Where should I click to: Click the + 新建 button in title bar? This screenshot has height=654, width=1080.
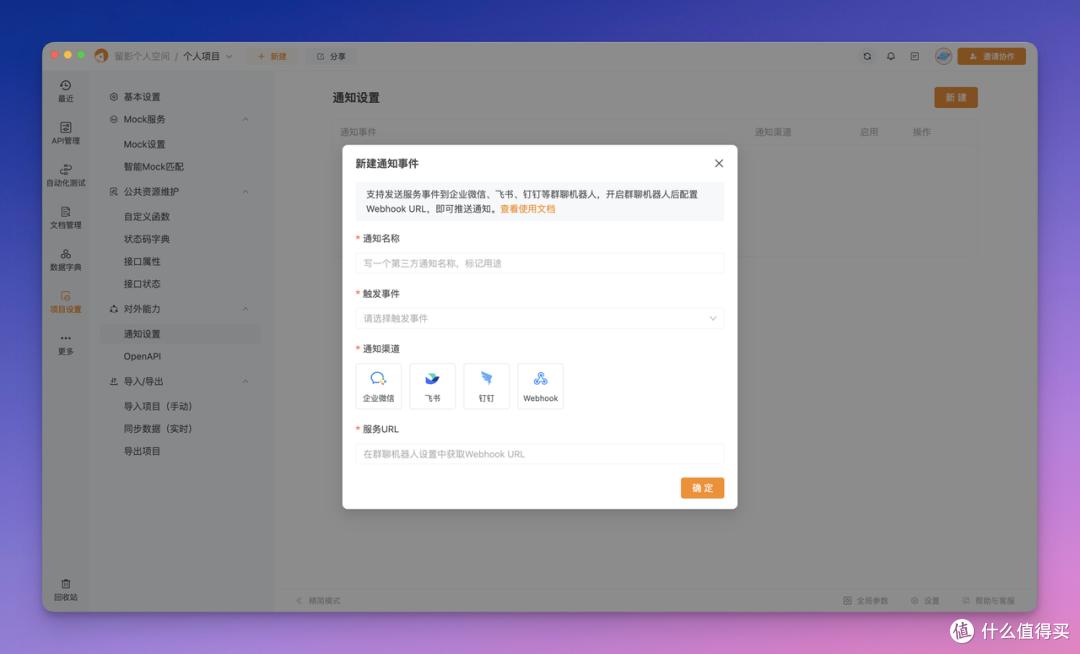pos(272,56)
